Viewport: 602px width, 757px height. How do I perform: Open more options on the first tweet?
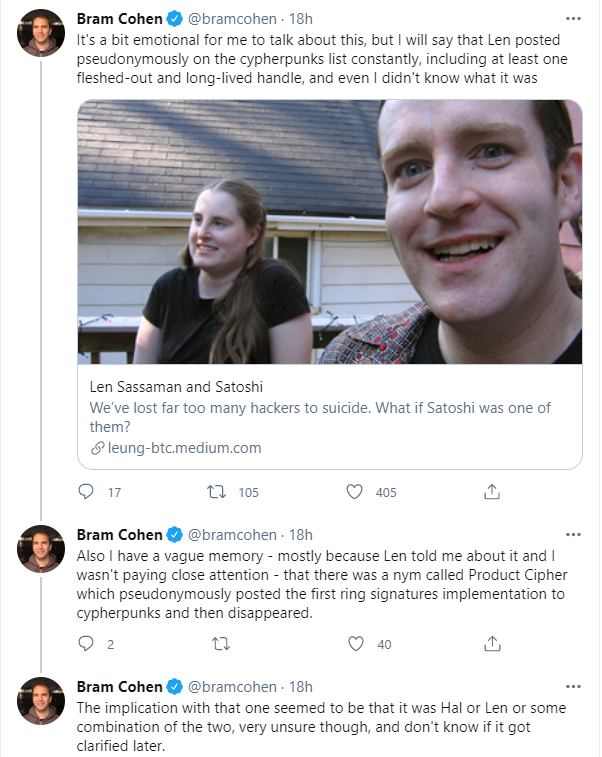572,18
